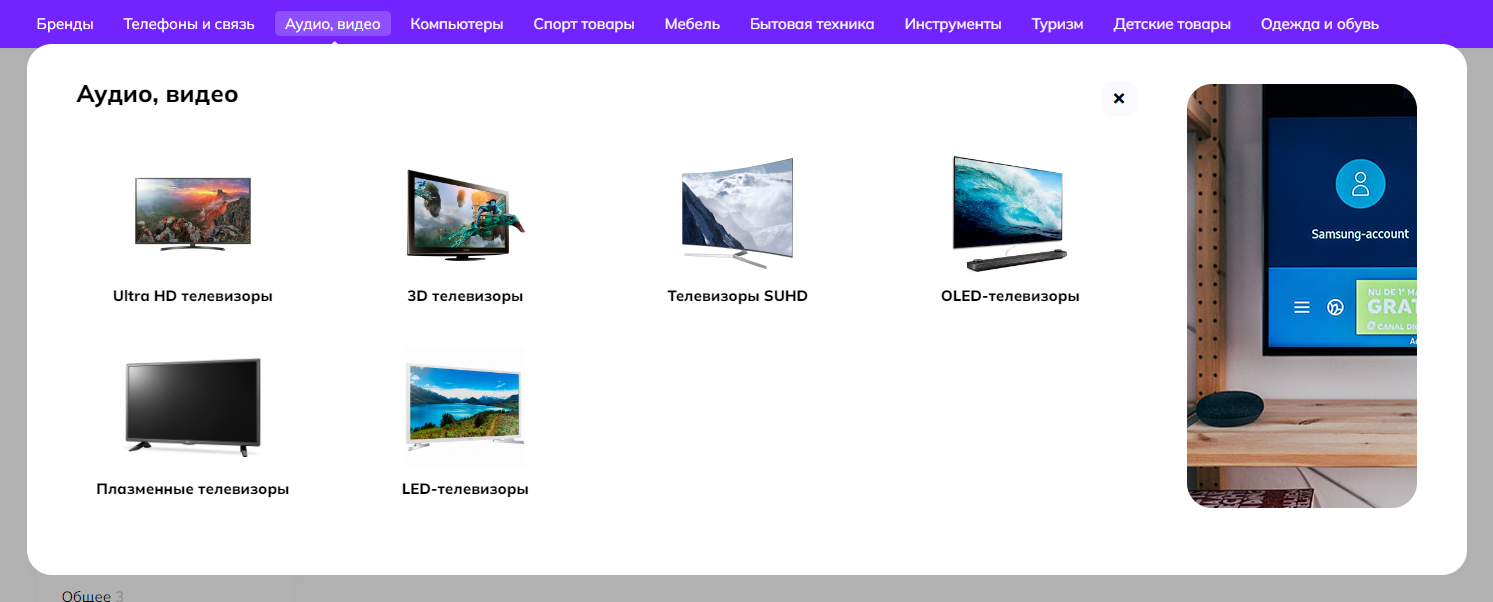Open the Инструменты menu item
Screen dimensions: 1493x602
pyautogui.click(x=952, y=24)
